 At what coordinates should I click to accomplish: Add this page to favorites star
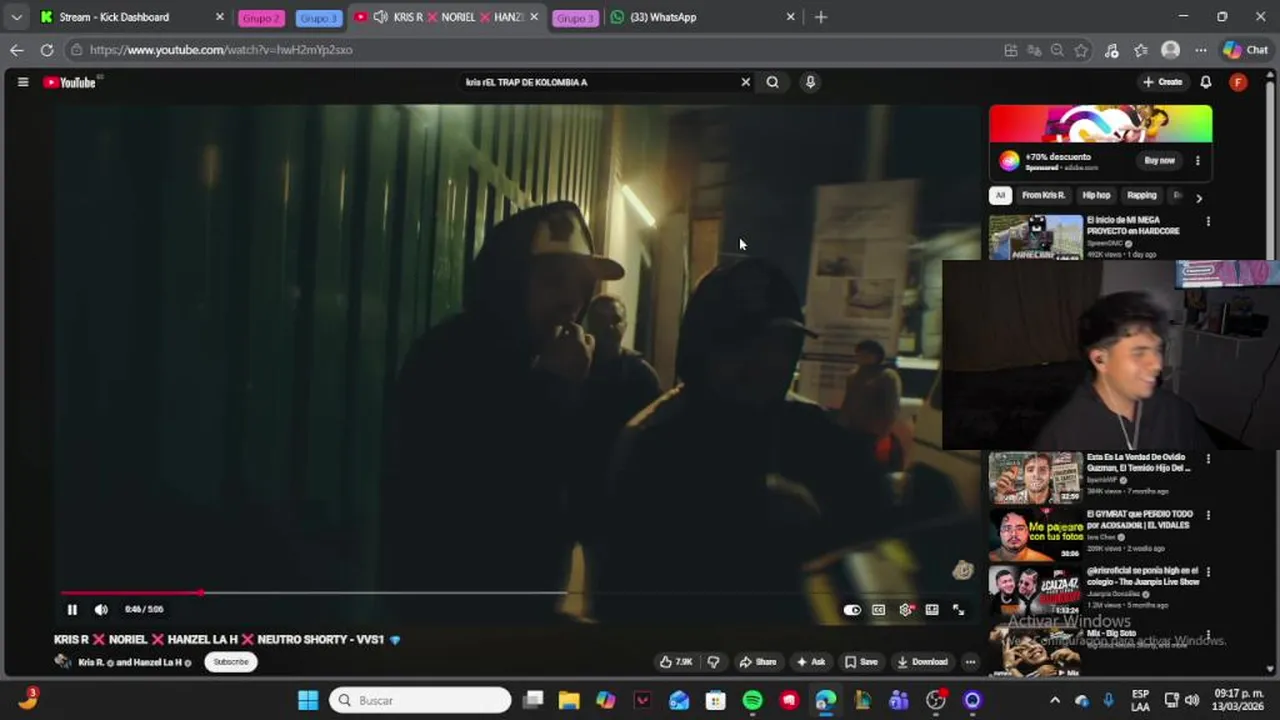coord(1081,50)
